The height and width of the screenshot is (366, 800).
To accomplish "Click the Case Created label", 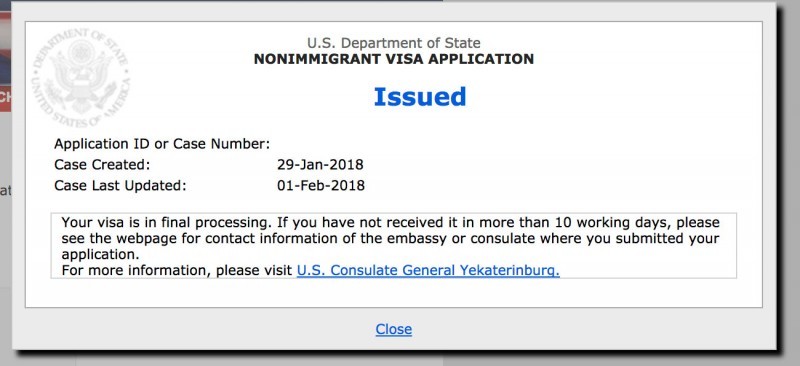I will 102,165.
